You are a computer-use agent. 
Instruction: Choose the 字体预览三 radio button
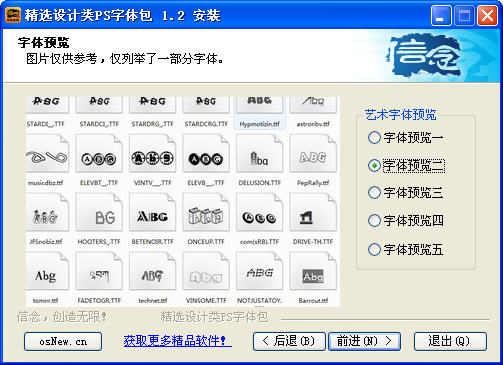[x=374, y=193]
